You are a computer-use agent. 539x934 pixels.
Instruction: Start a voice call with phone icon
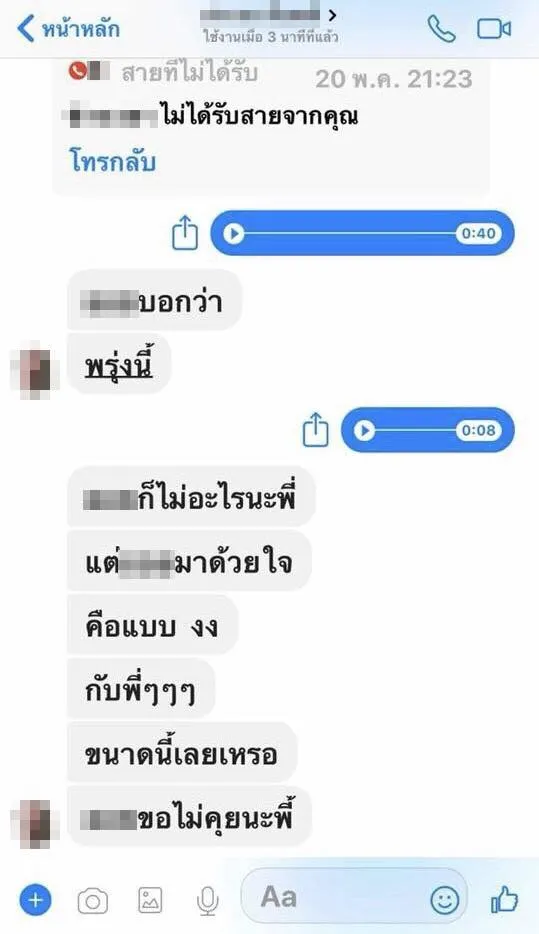click(x=442, y=29)
